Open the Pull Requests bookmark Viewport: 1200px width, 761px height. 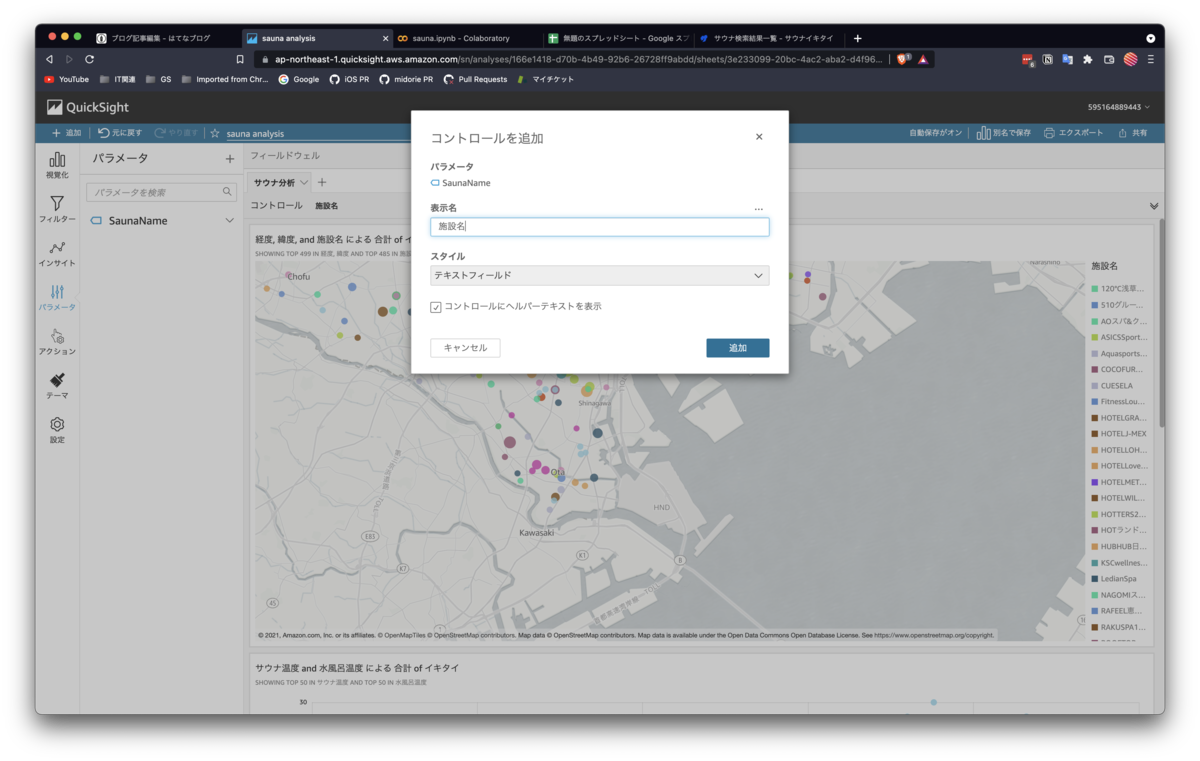coord(475,79)
